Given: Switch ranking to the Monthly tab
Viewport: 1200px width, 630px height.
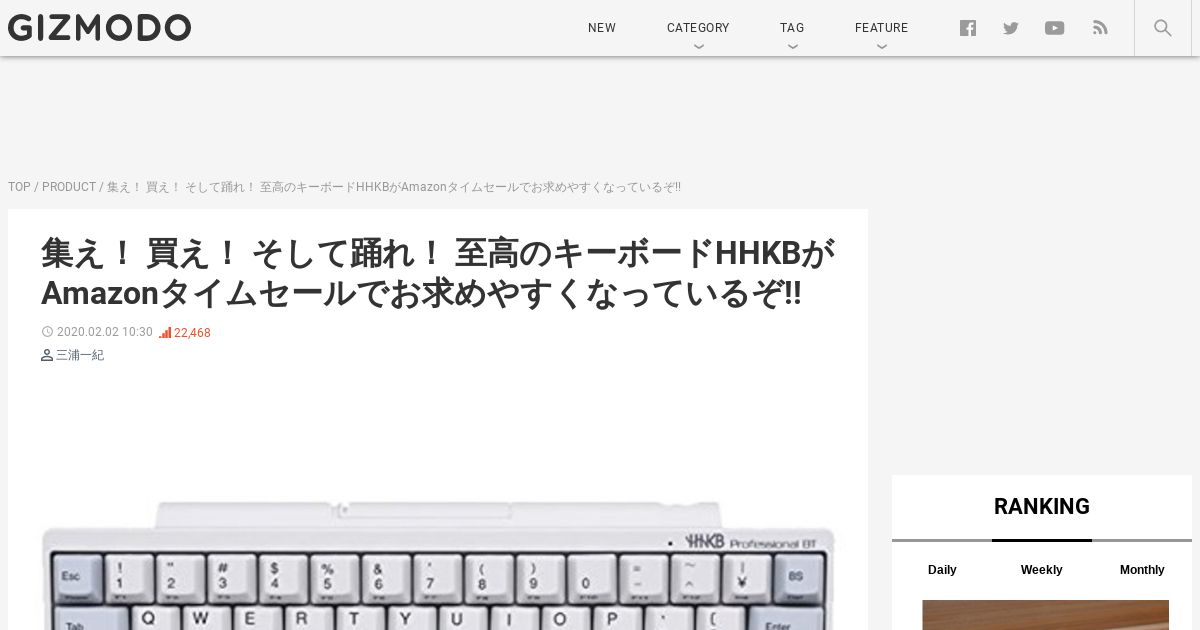Looking at the screenshot, I should [x=1142, y=570].
